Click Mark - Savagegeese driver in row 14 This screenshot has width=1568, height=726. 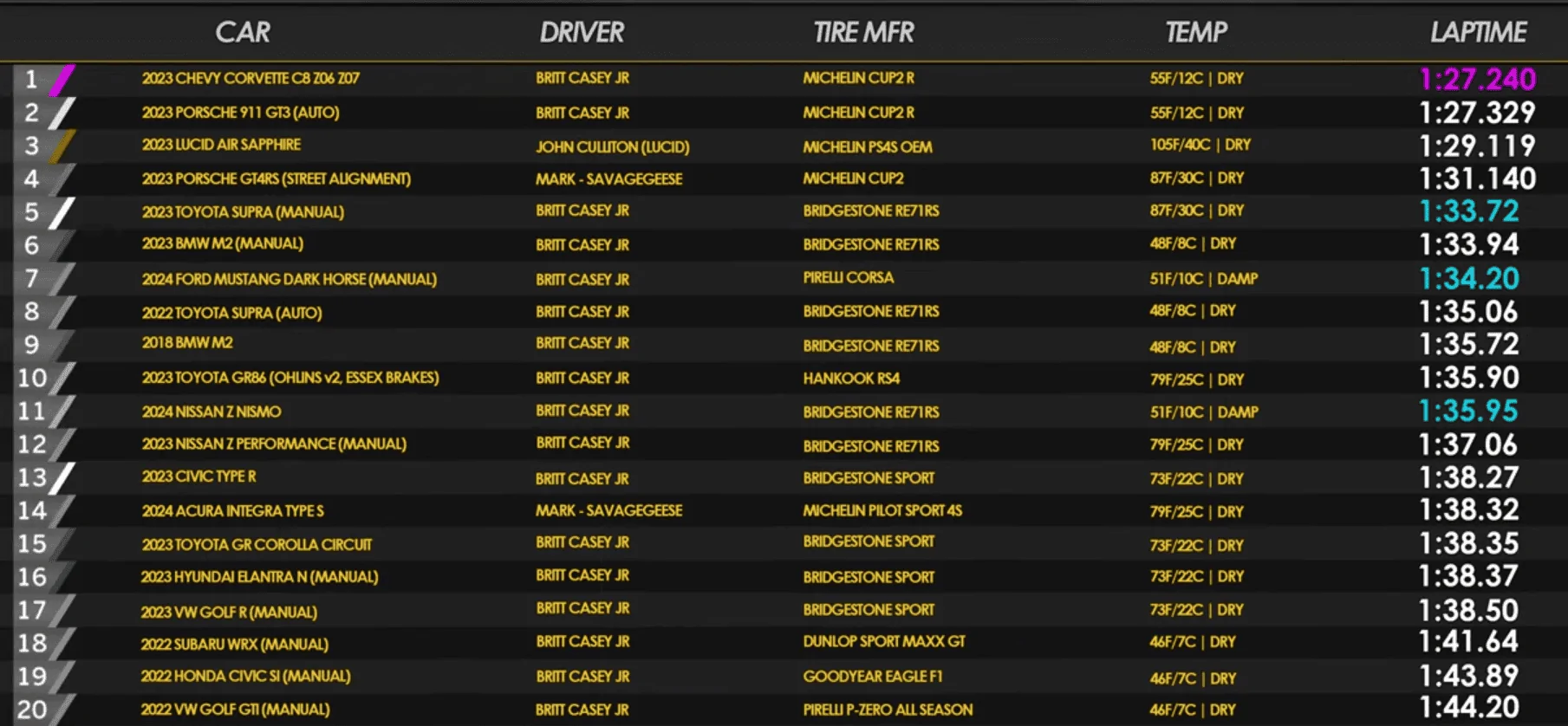point(608,511)
